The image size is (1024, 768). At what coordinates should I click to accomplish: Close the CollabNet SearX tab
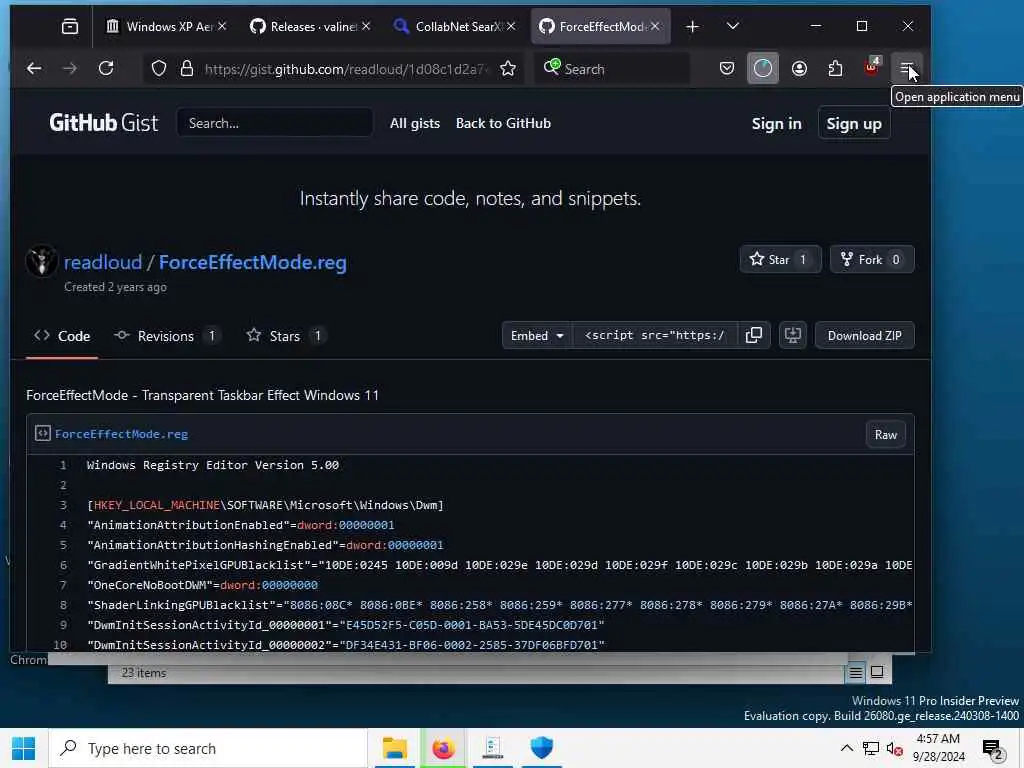point(511,26)
